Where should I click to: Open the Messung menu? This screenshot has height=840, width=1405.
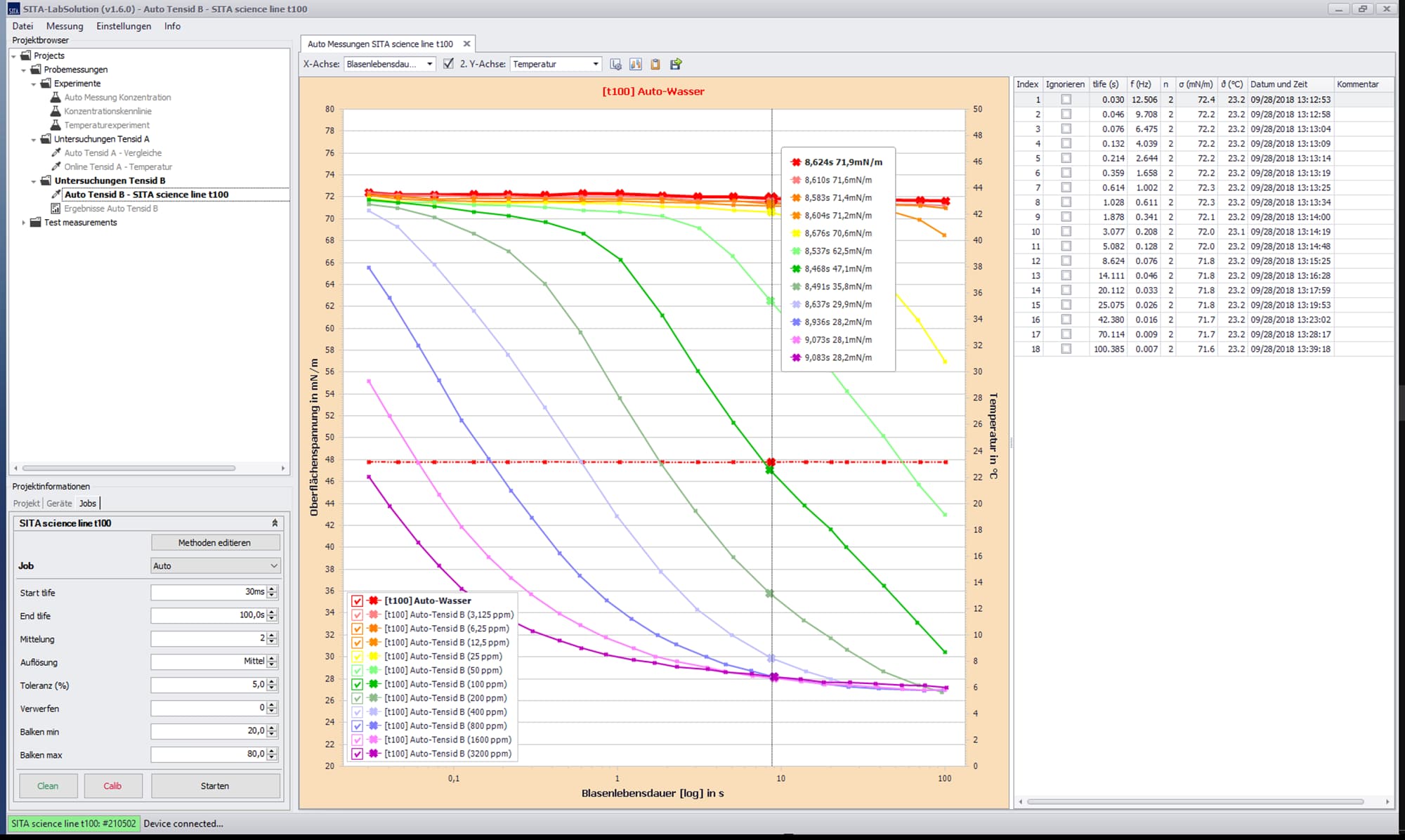click(65, 26)
